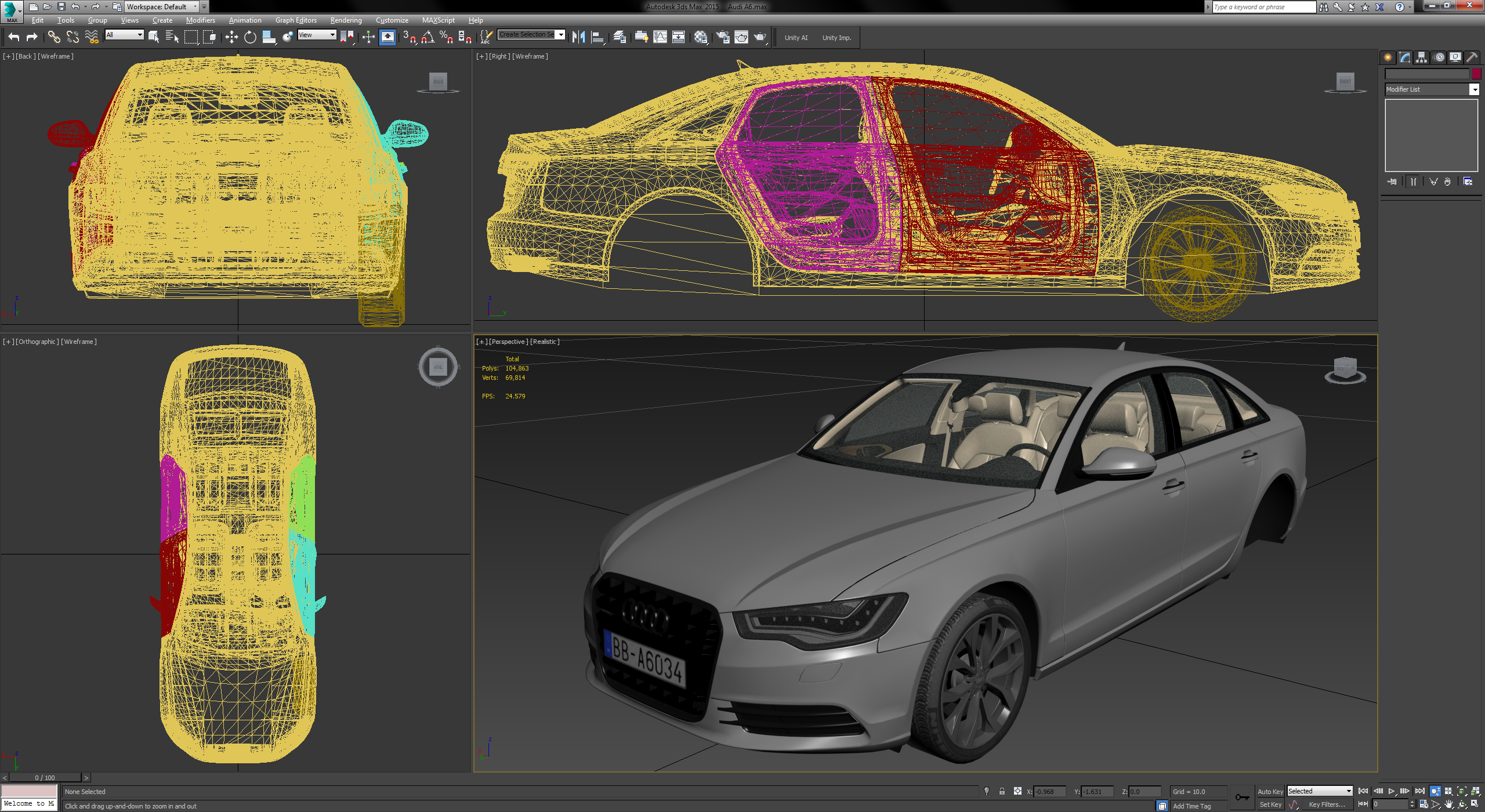The height and width of the screenshot is (812, 1485).
Task: Open the Modifiers menu
Action: [201, 20]
